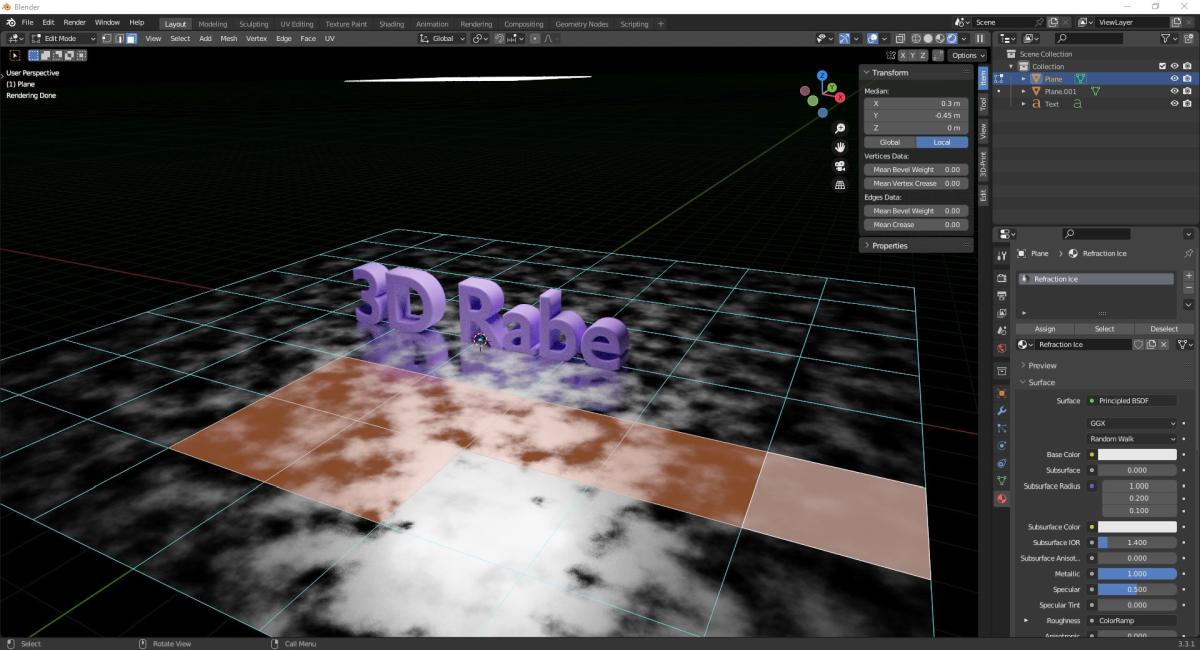Viewport: 1200px width, 650px height.
Task: Pin the properties editor context
Action: coord(1188,254)
